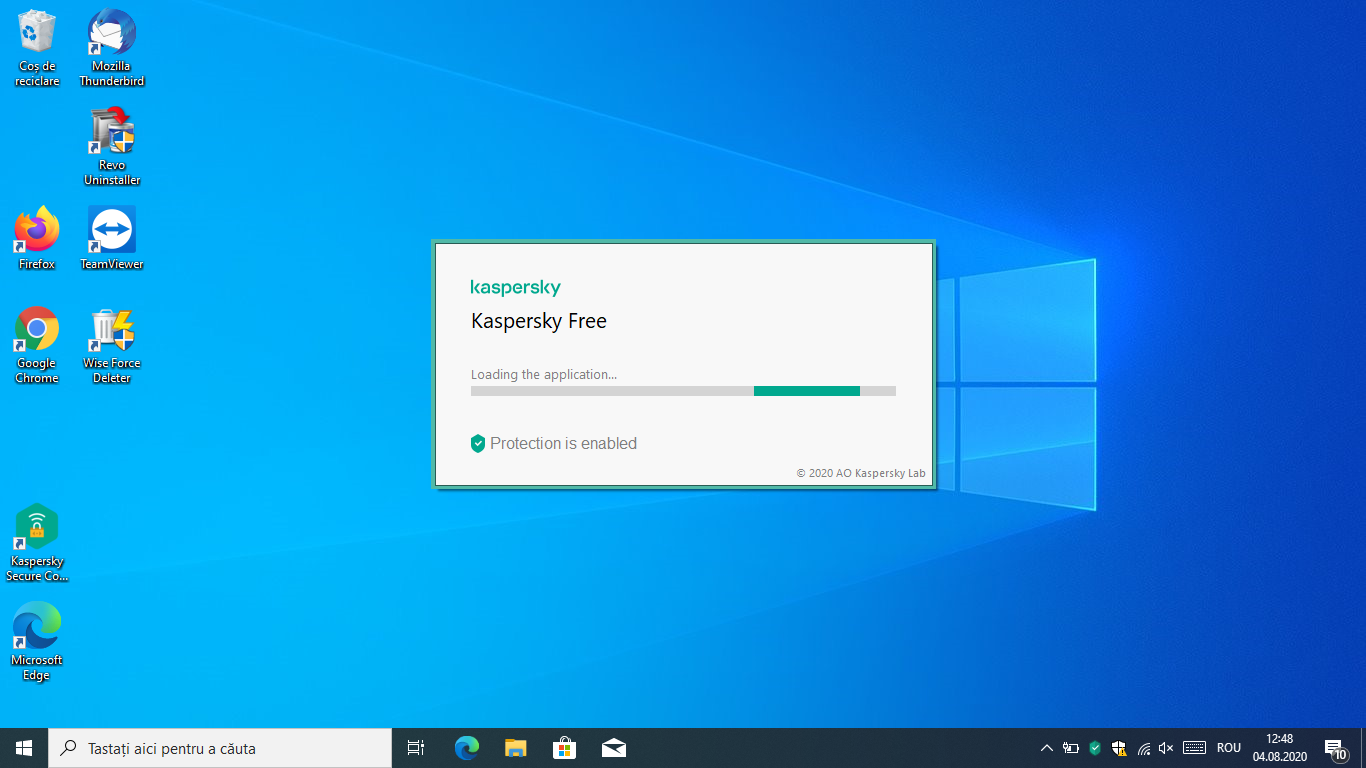Click the muted volume tray icon

tap(1166, 748)
